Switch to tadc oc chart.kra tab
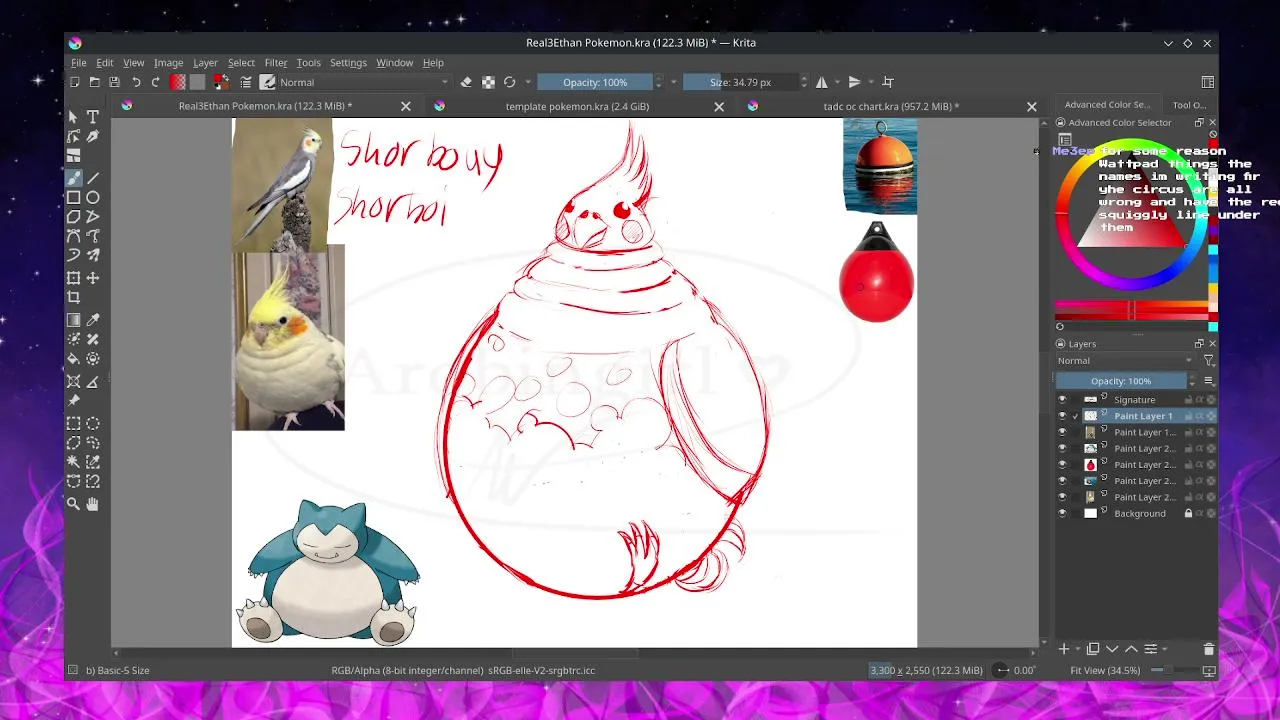 coord(890,106)
